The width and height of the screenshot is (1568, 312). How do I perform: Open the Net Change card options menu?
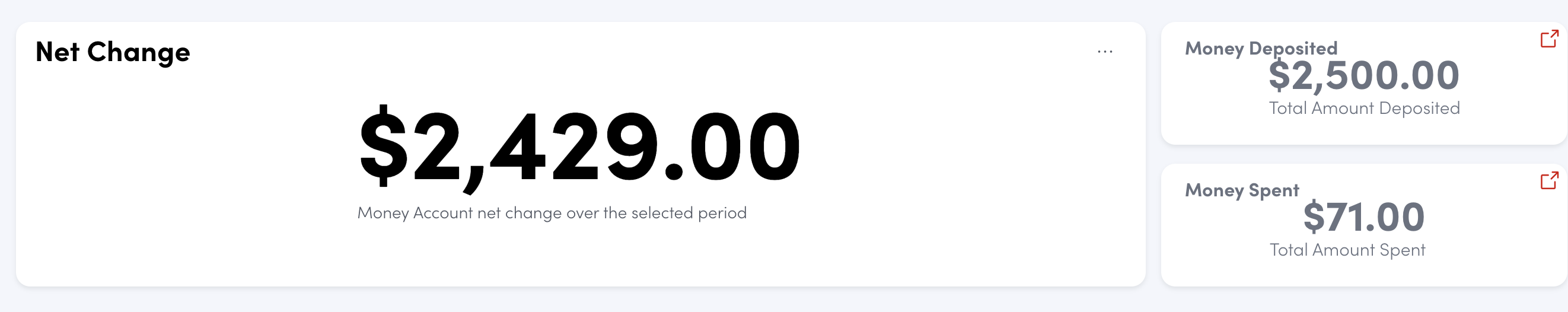click(x=1105, y=52)
